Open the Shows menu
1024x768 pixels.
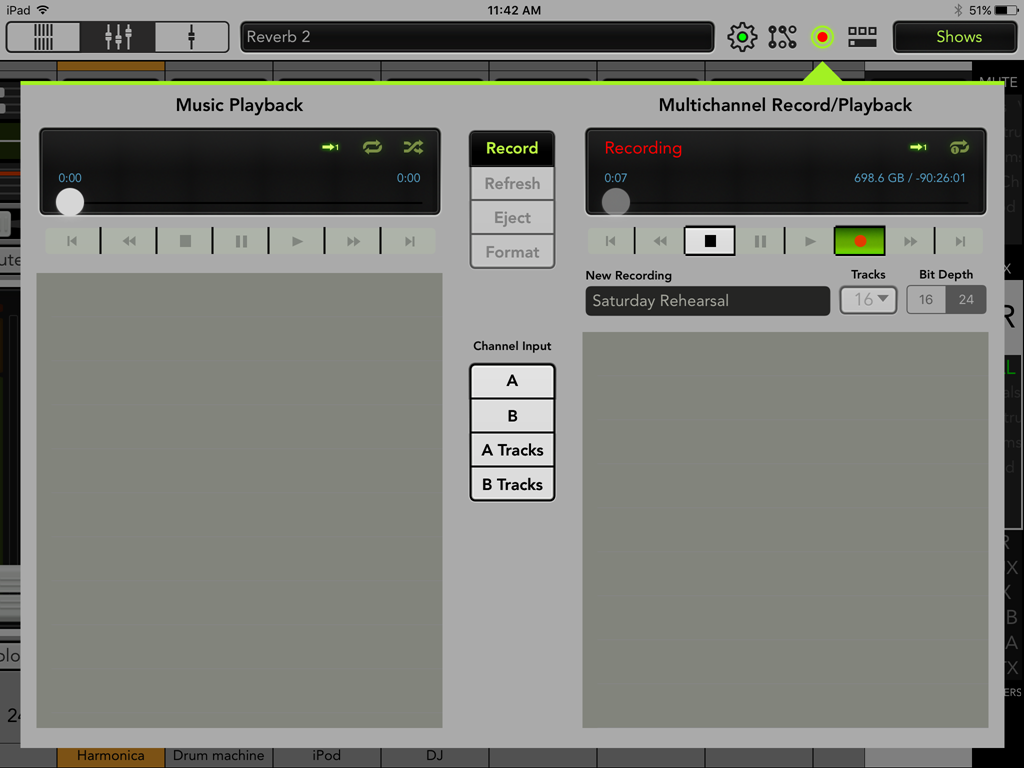pyautogui.click(x=958, y=37)
